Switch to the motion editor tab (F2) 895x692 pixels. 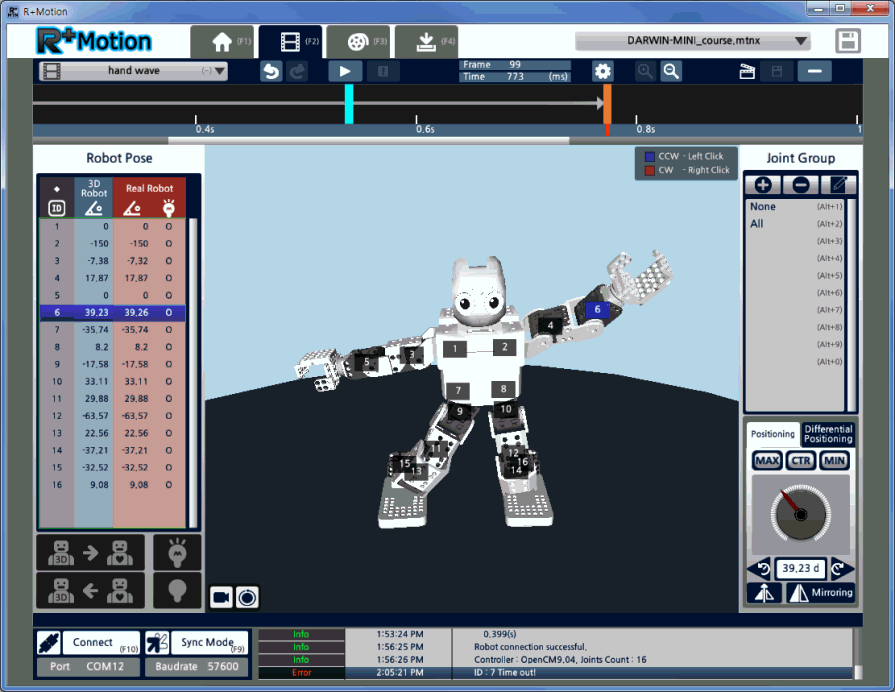coord(290,42)
